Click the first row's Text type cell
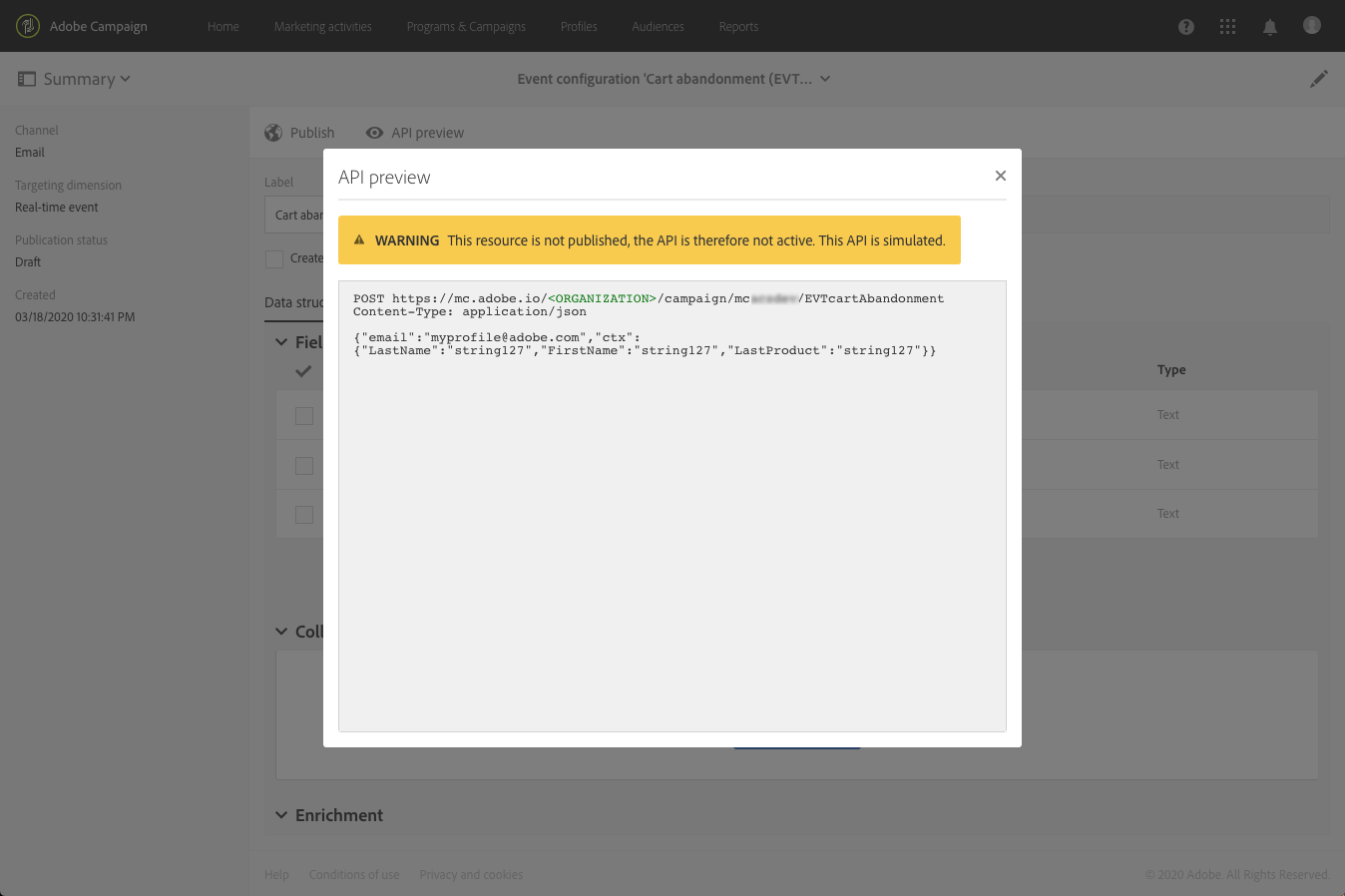Image resolution: width=1345 pixels, height=896 pixels. point(1168,415)
